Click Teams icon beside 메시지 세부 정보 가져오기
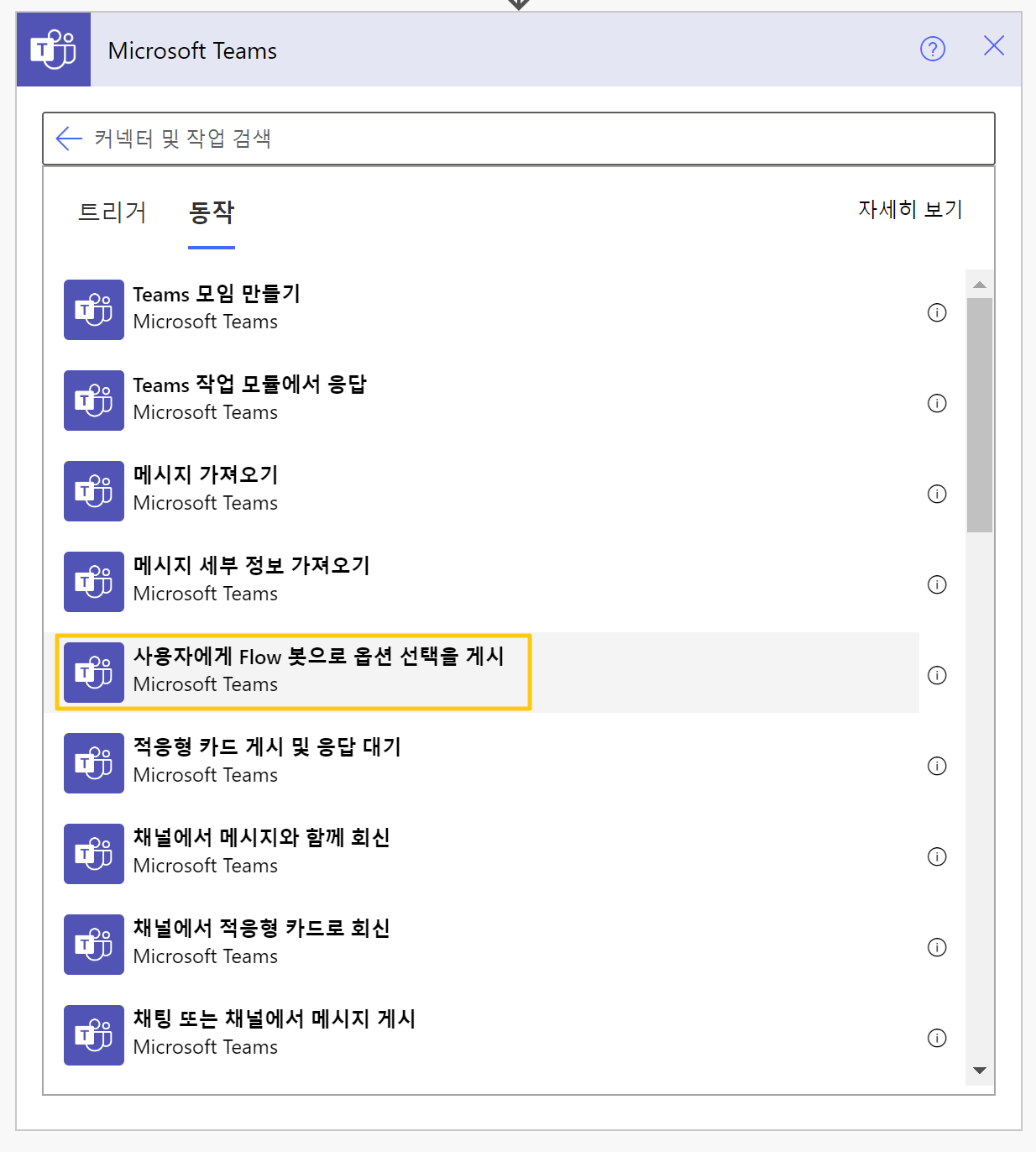Viewport: 1036px width, 1152px height. tap(94, 582)
